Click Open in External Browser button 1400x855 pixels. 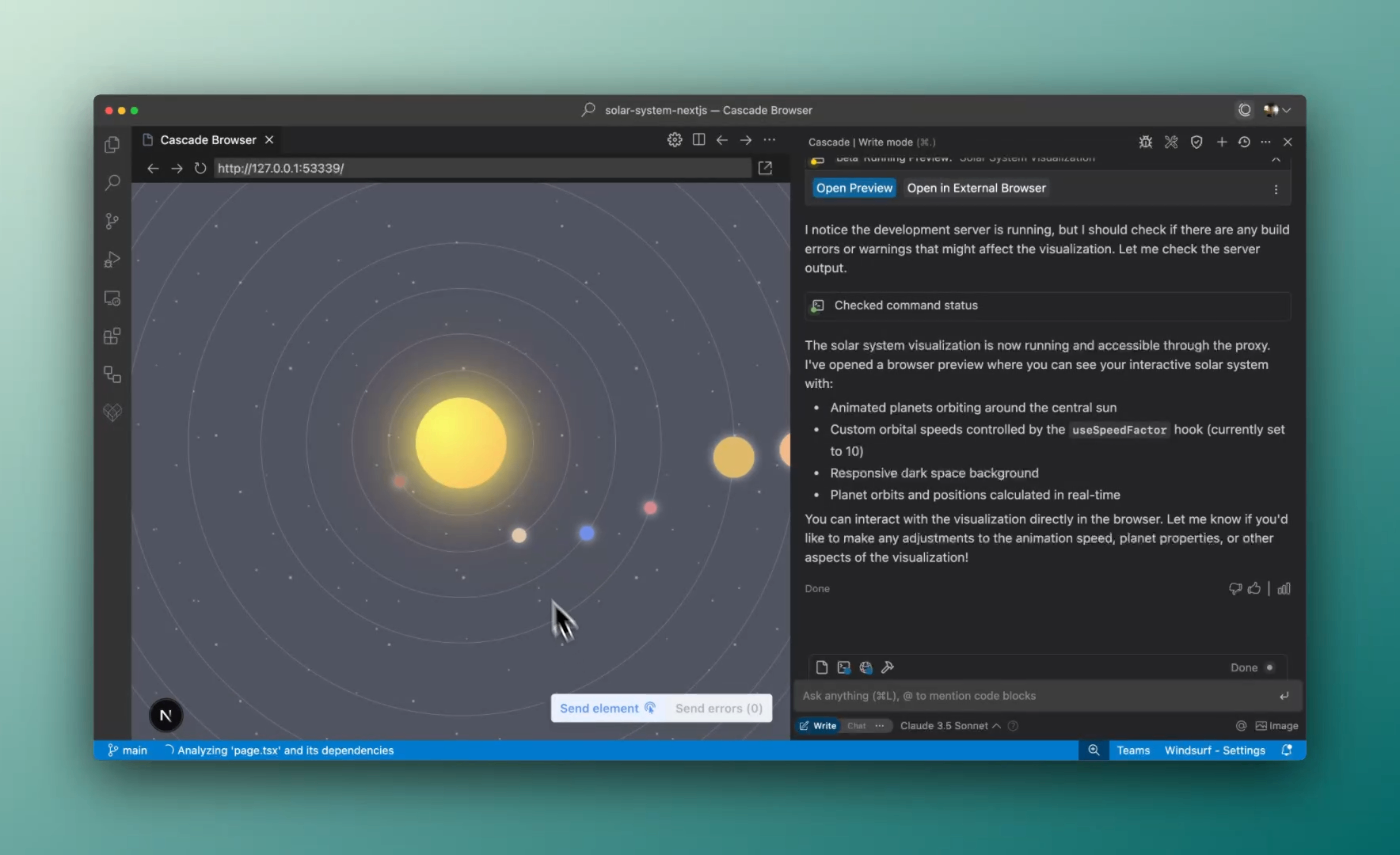click(x=976, y=188)
